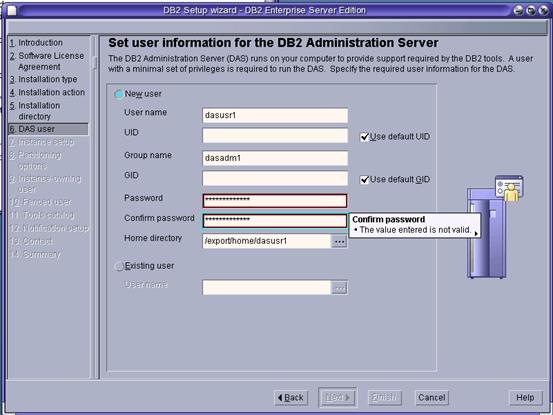Viewport: 553px width, 415px height.
Task: Click the Home directory path field
Action: click(x=267, y=241)
